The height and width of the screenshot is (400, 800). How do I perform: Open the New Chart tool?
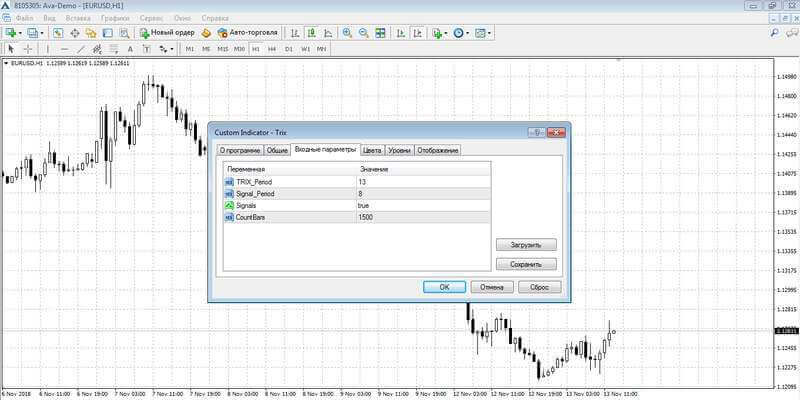[10, 33]
